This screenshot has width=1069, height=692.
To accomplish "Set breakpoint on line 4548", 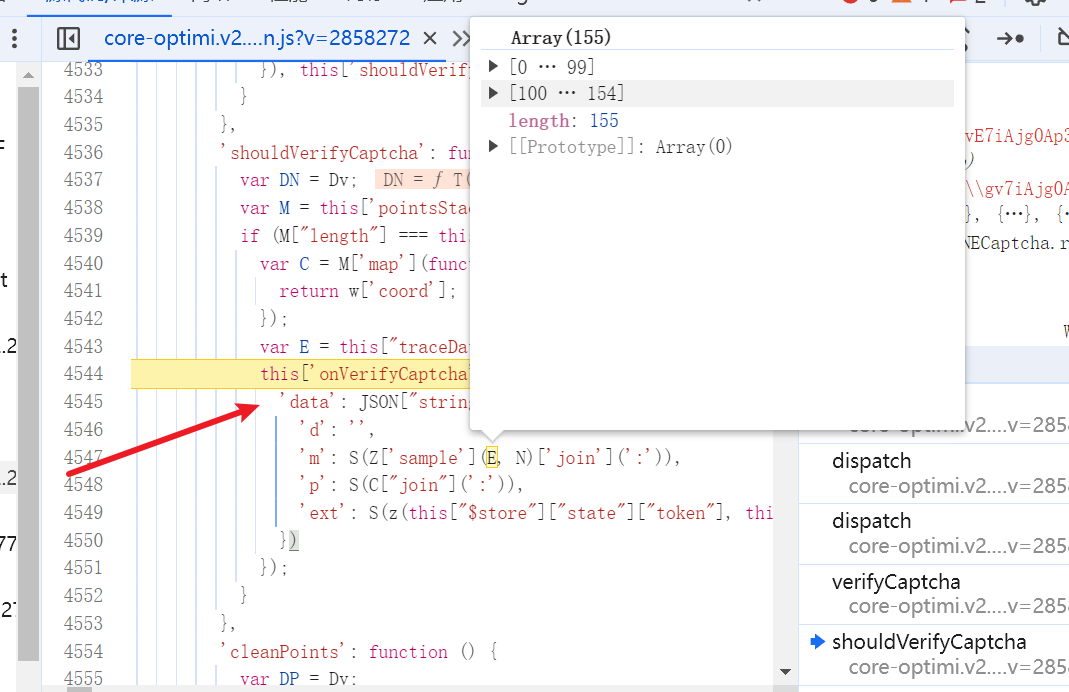I will tap(83, 485).
